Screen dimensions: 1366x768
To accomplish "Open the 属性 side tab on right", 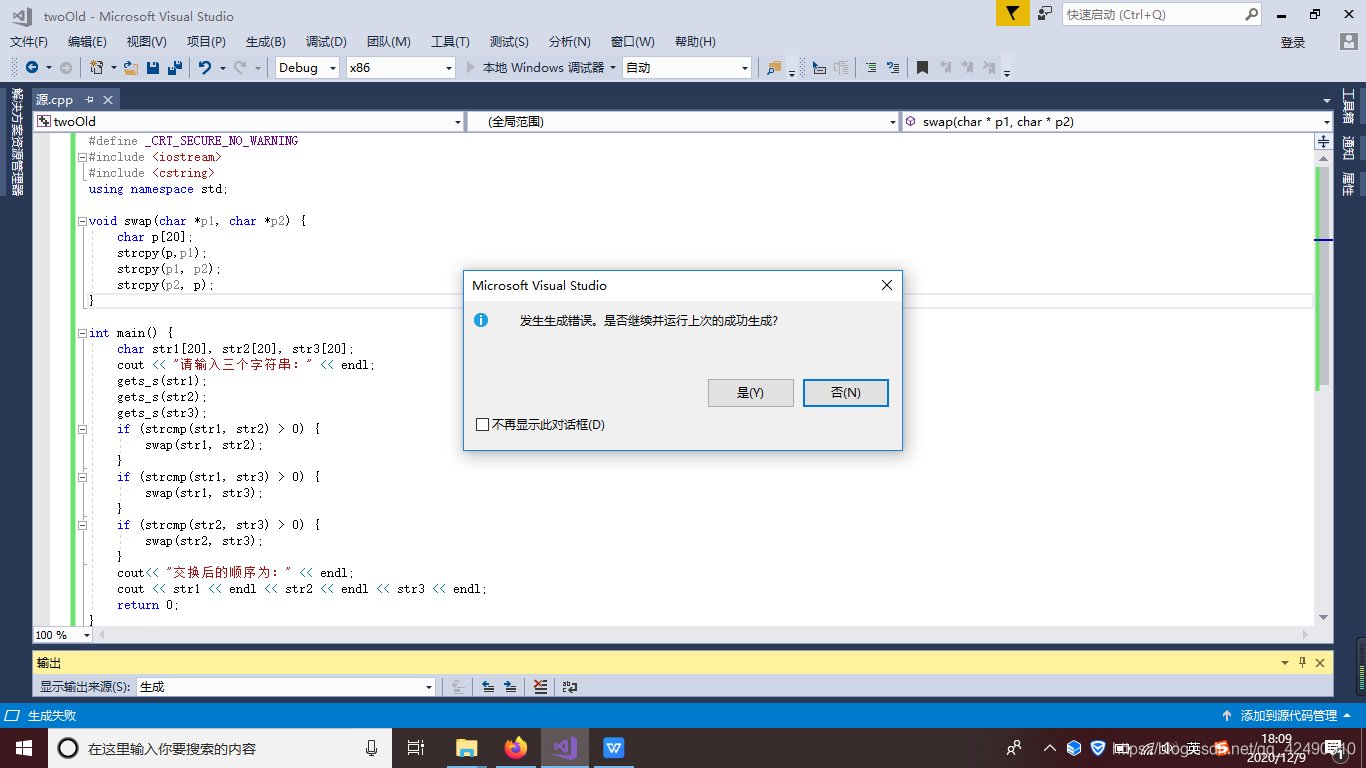I will point(1349,183).
